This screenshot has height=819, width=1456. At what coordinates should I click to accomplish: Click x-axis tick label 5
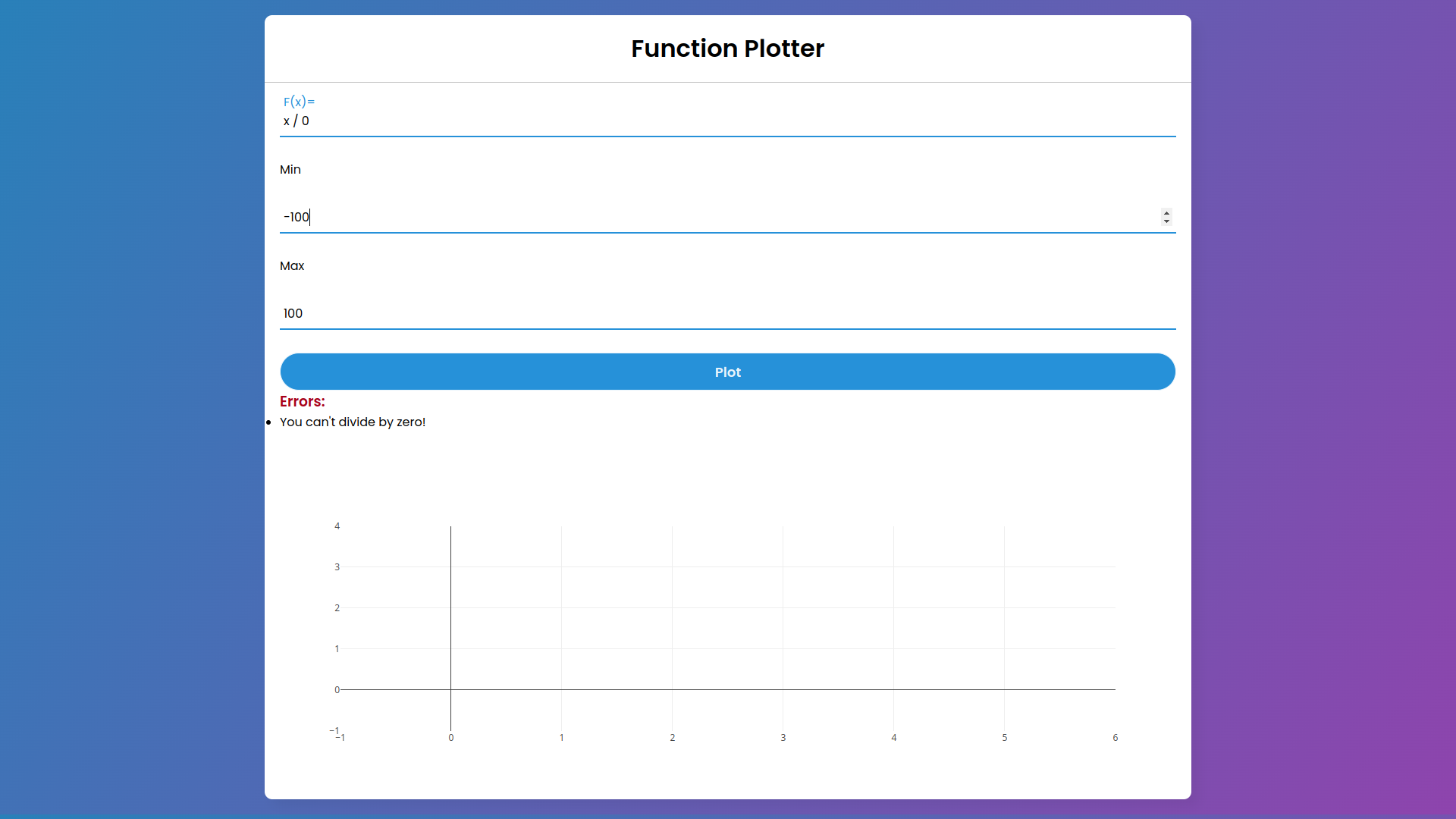(1004, 738)
